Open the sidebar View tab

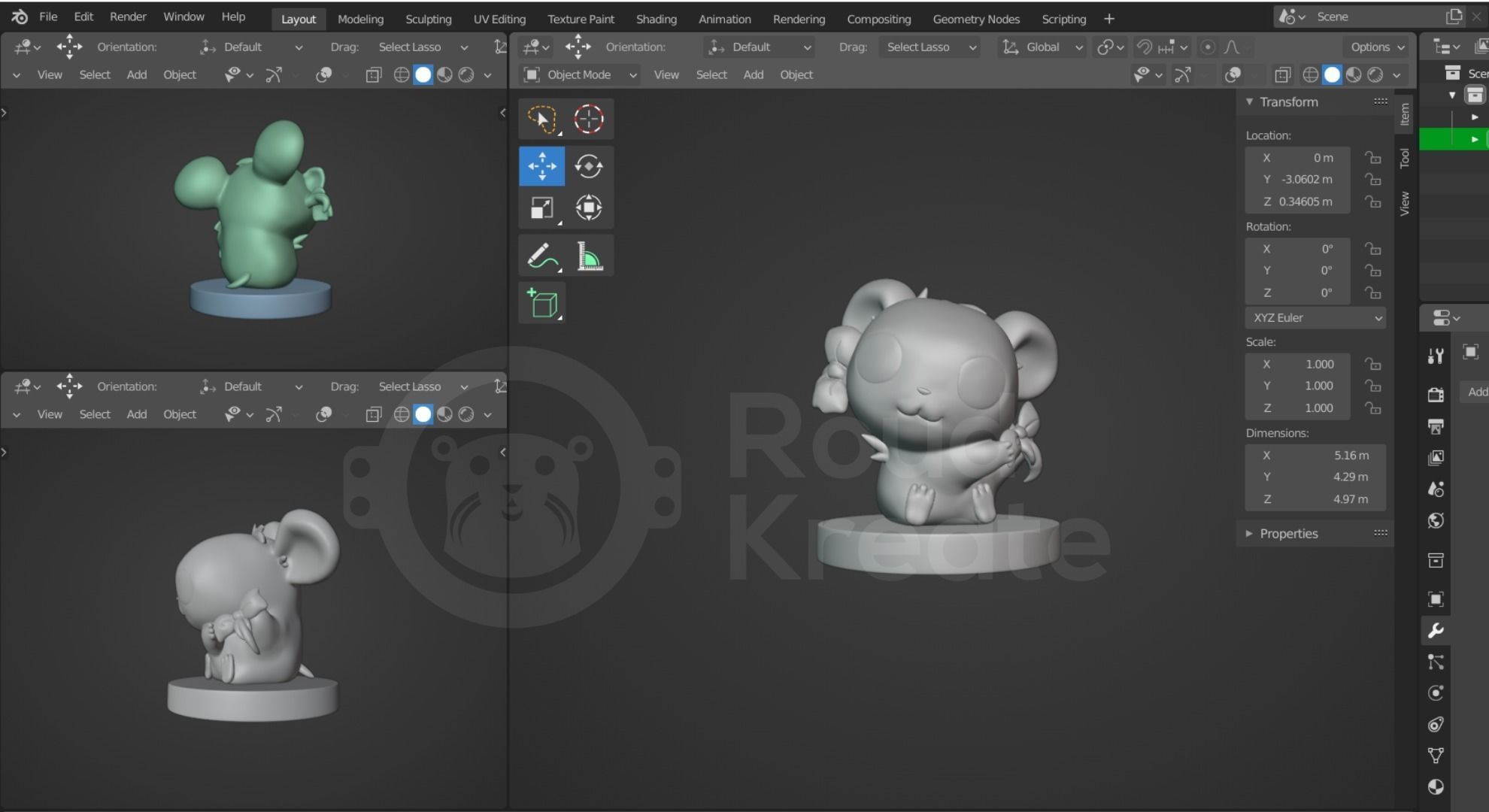1404,203
